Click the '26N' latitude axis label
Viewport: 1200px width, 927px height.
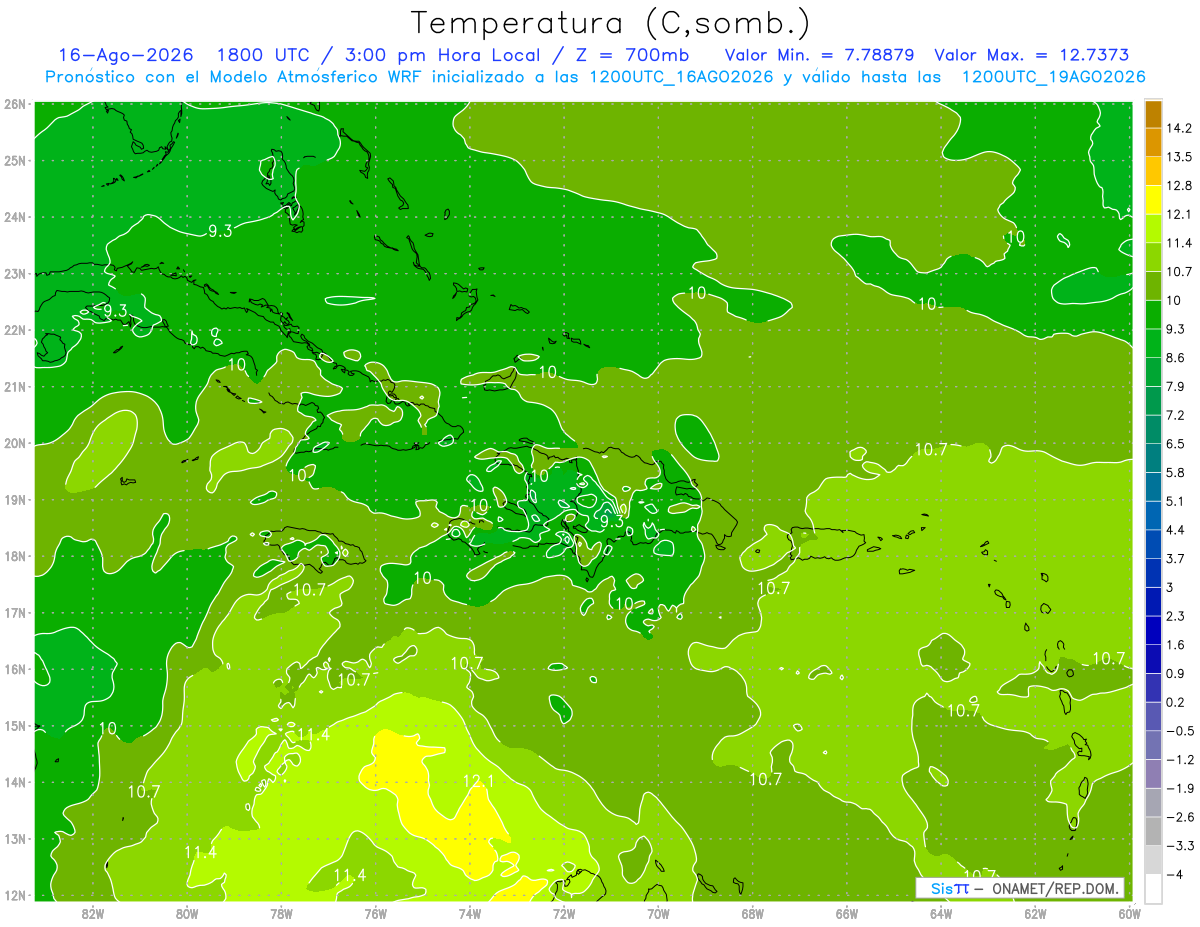pyautogui.click(x=15, y=104)
